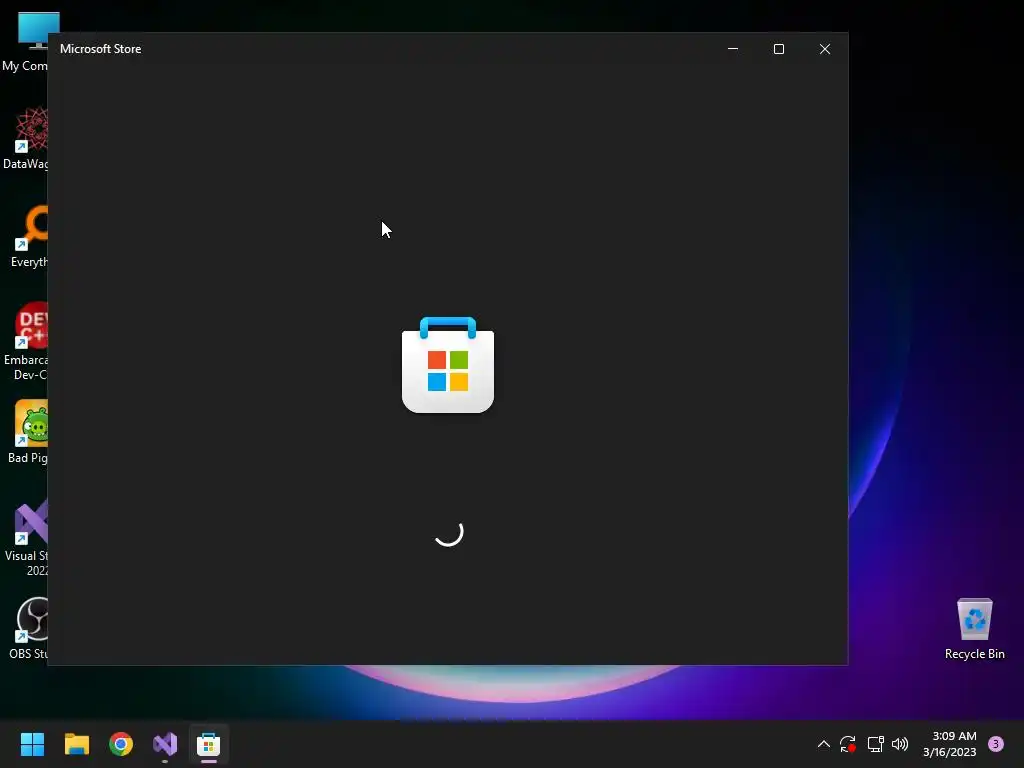Select the DataWag desktop shortcut
This screenshot has width=1024, height=768.
click(x=26, y=138)
